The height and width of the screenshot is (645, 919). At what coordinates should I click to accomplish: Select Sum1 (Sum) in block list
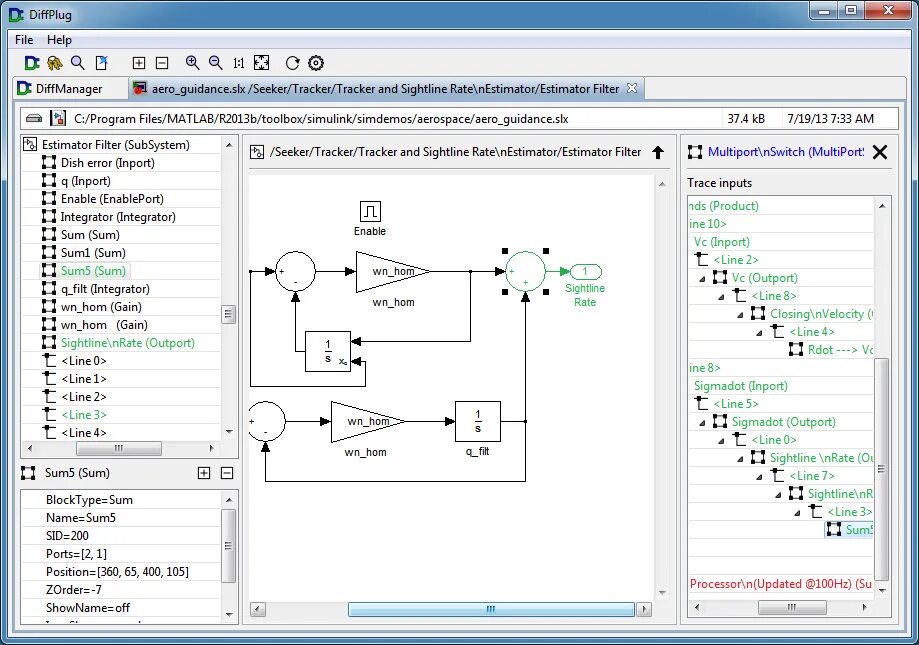pyautogui.click(x=93, y=252)
